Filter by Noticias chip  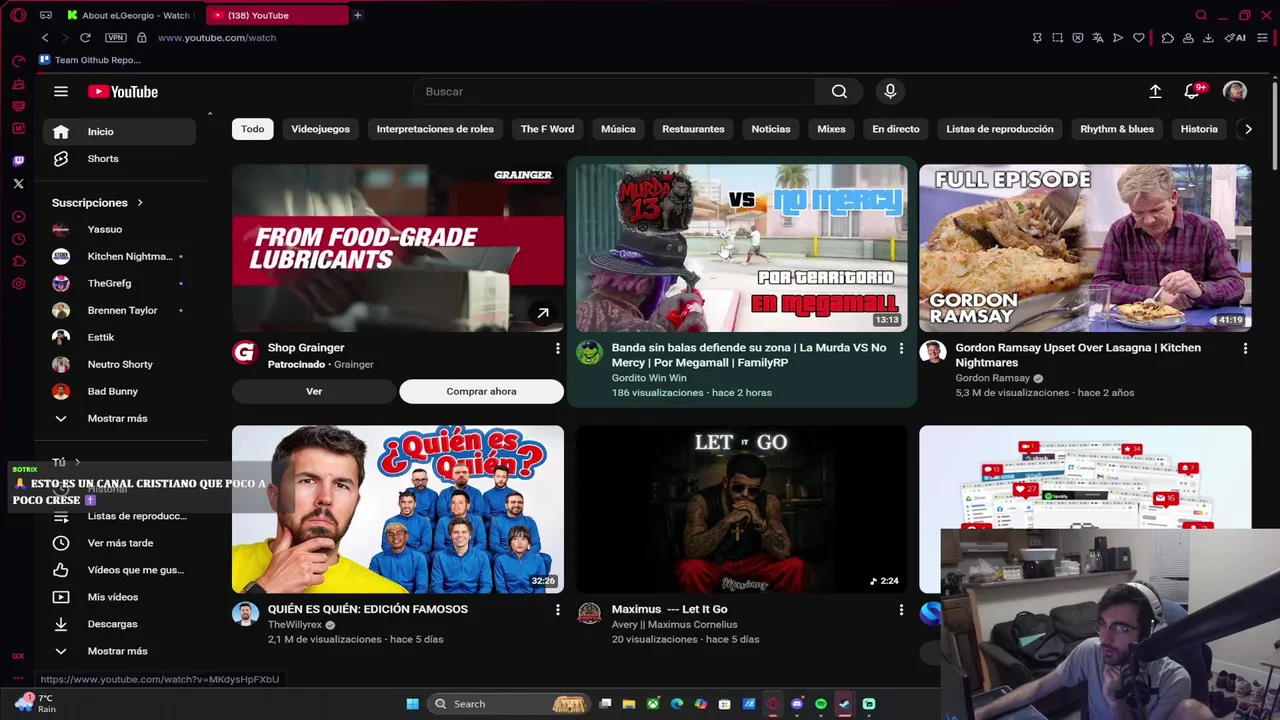click(x=771, y=128)
